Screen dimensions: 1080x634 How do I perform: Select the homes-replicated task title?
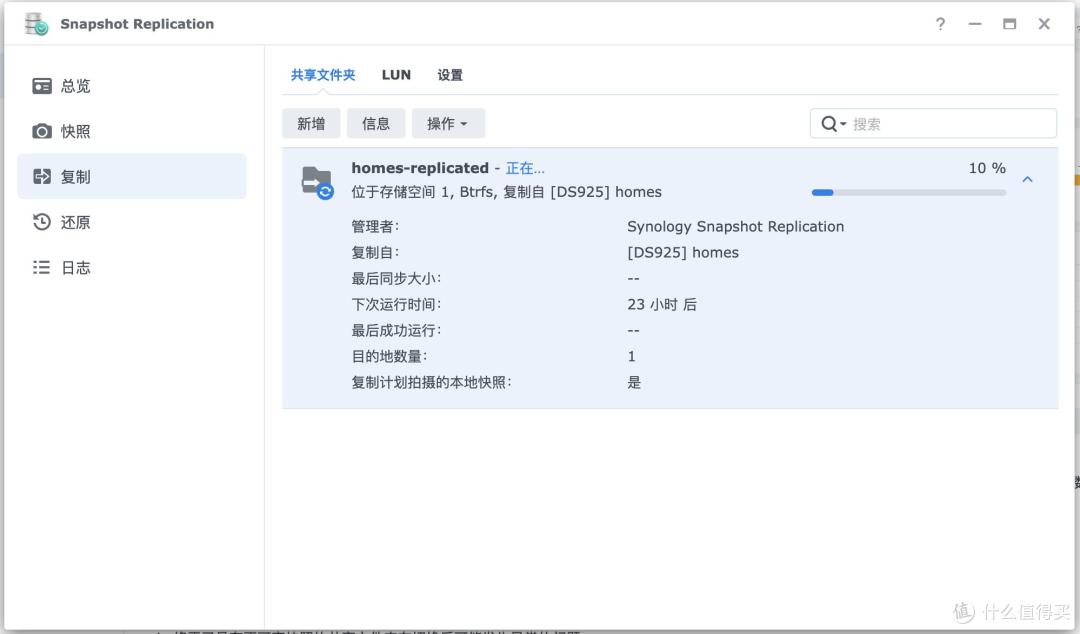420,168
